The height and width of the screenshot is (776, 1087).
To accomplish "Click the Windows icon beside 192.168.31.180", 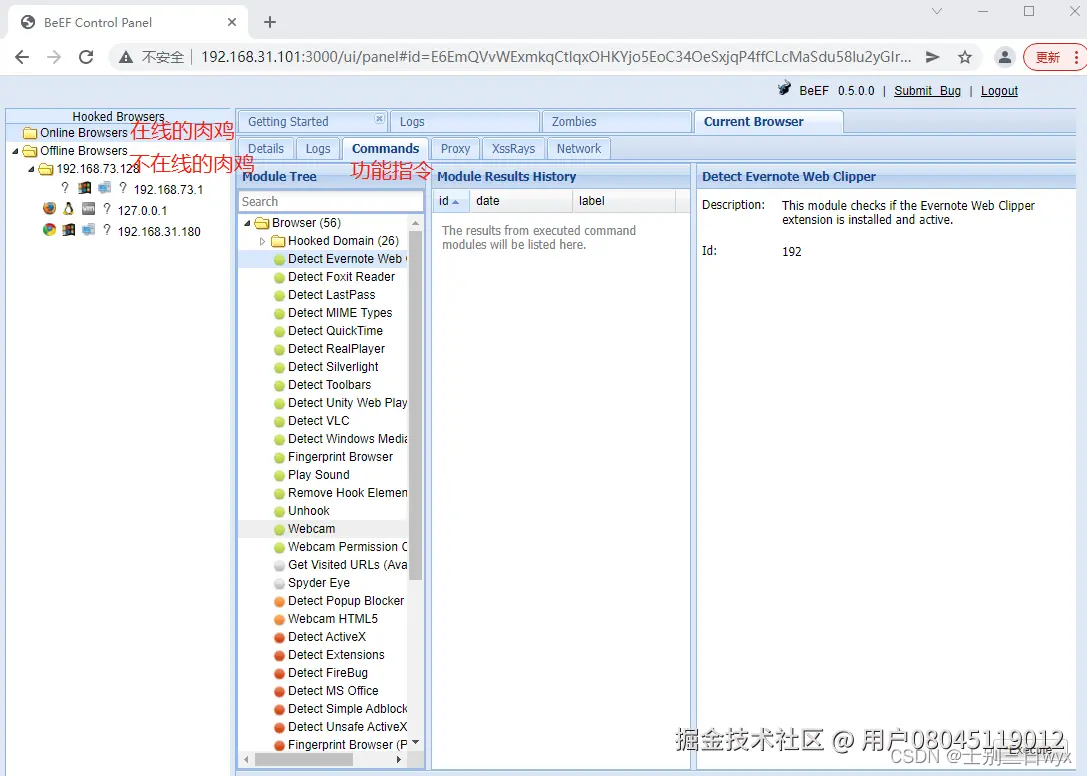I will tap(68, 230).
